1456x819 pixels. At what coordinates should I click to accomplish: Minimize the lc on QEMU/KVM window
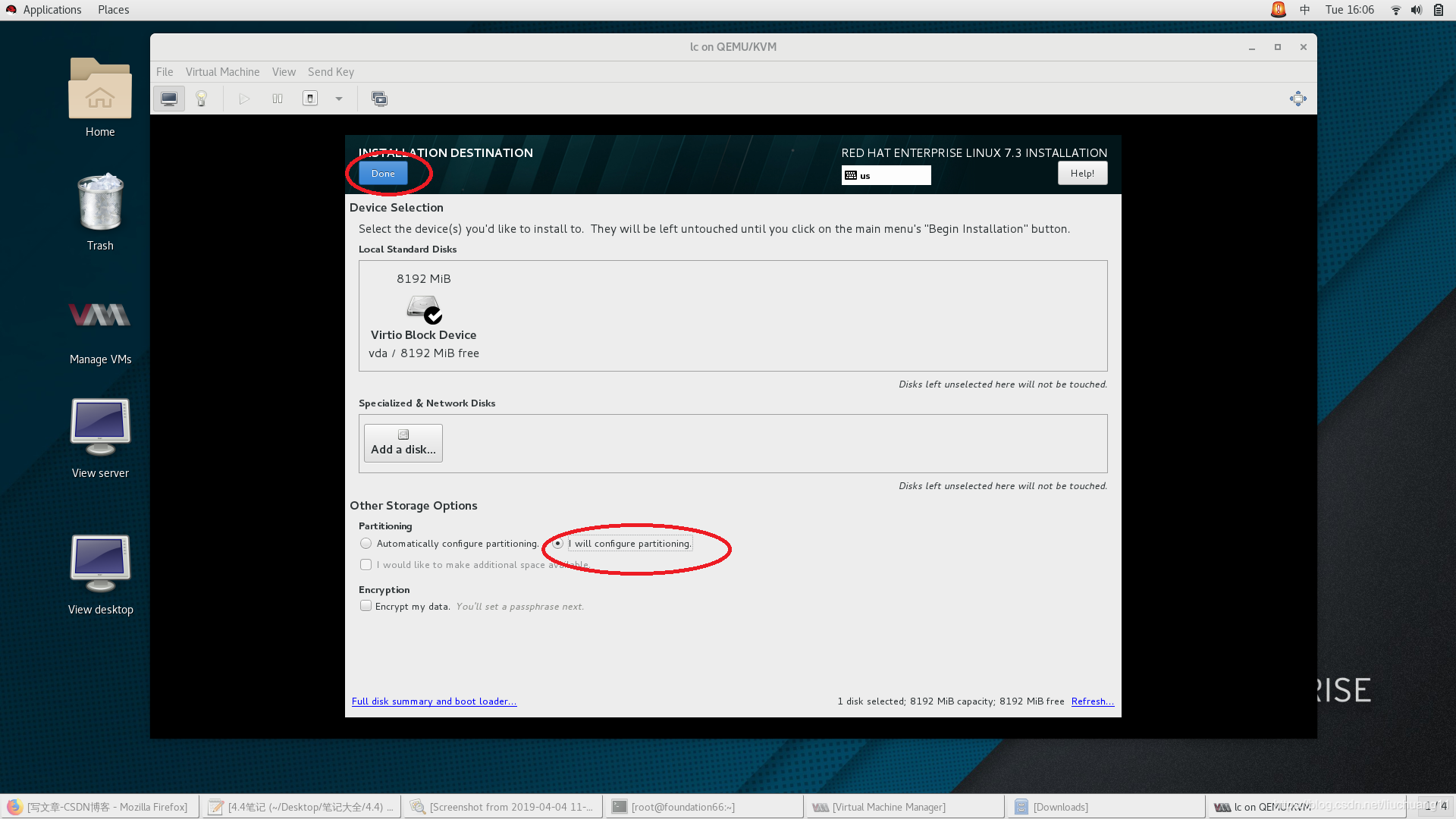[1252, 47]
